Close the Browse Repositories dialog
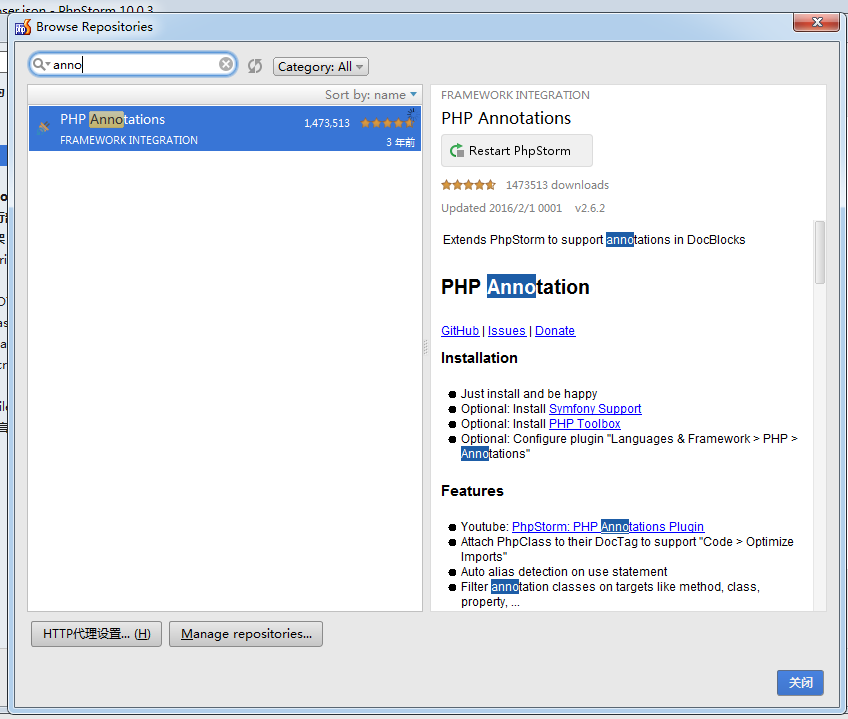This screenshot has height=719, width=848. [816, 22]
